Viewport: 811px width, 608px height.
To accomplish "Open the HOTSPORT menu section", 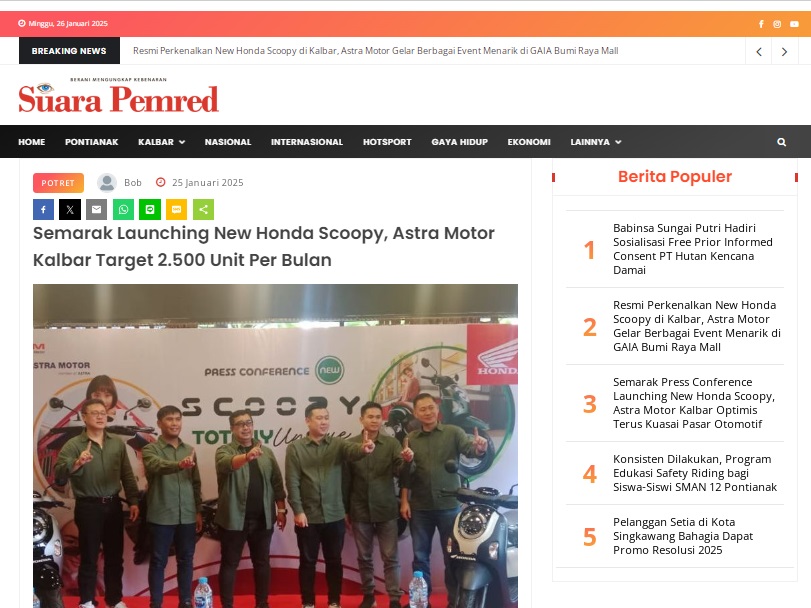I will 387,142.
